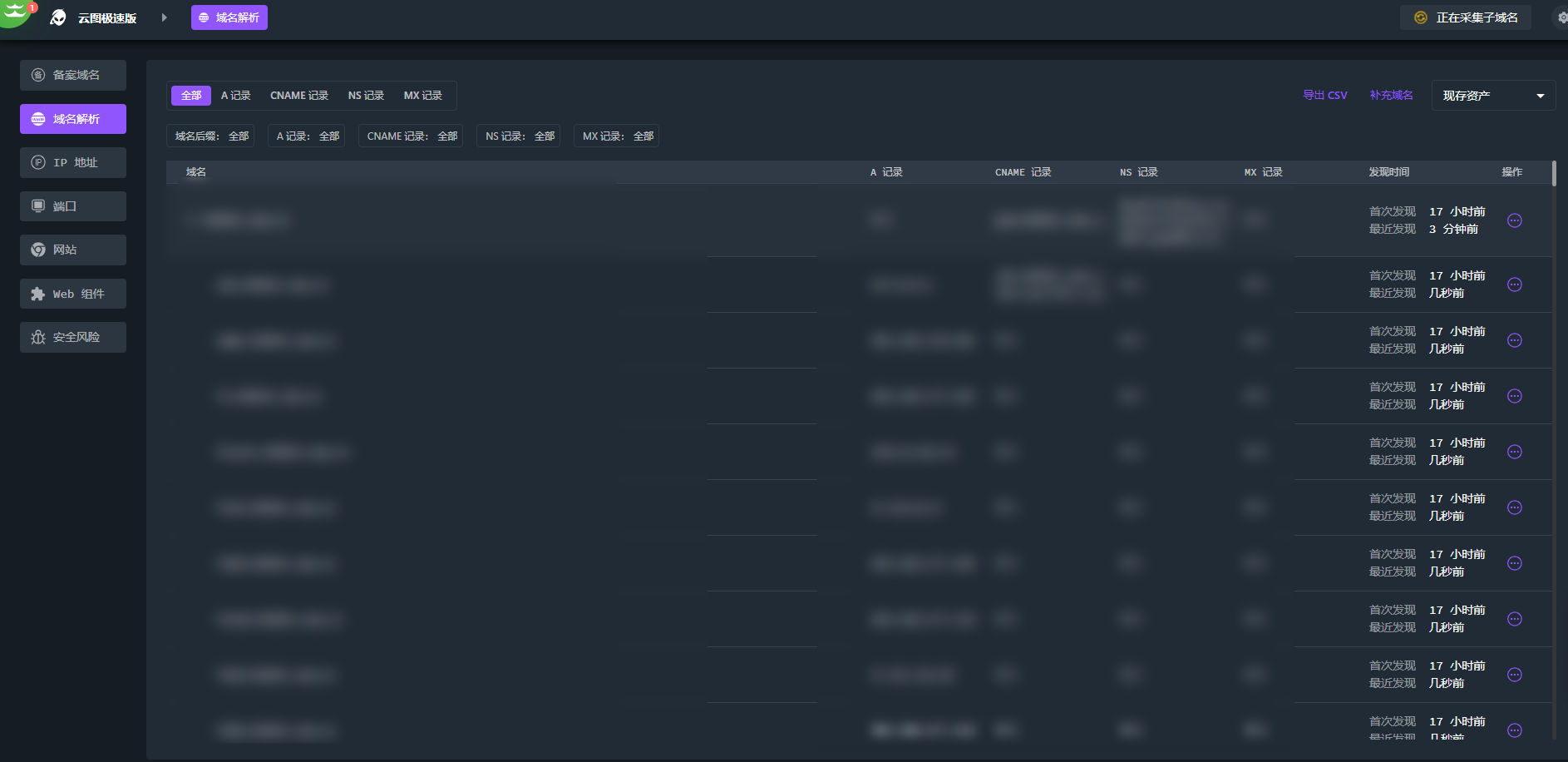Open the 端口 sidebar section

pos(73,206)
